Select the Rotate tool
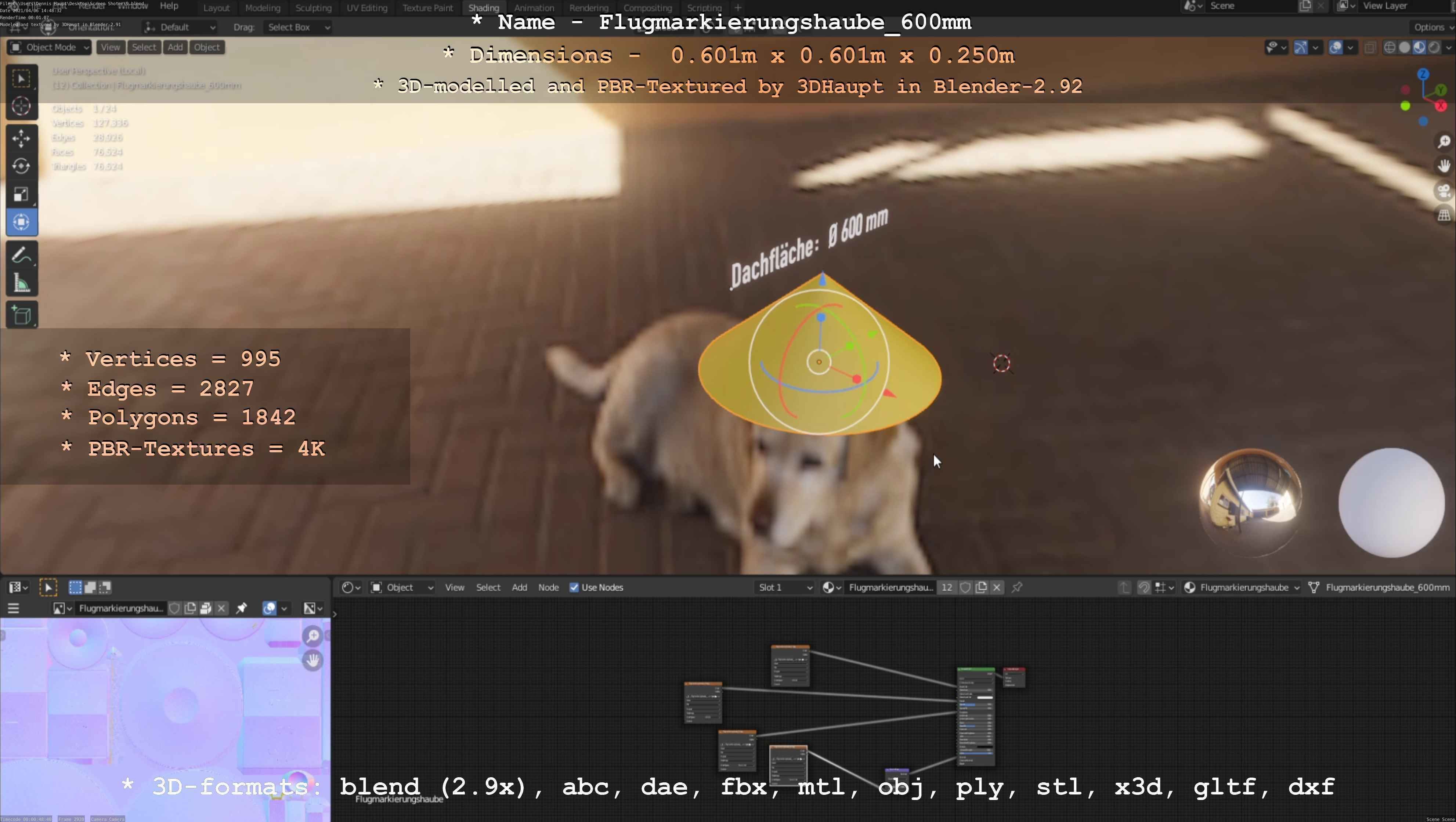The height and width of the screenshot is (822, 1456). click(21, 166)
